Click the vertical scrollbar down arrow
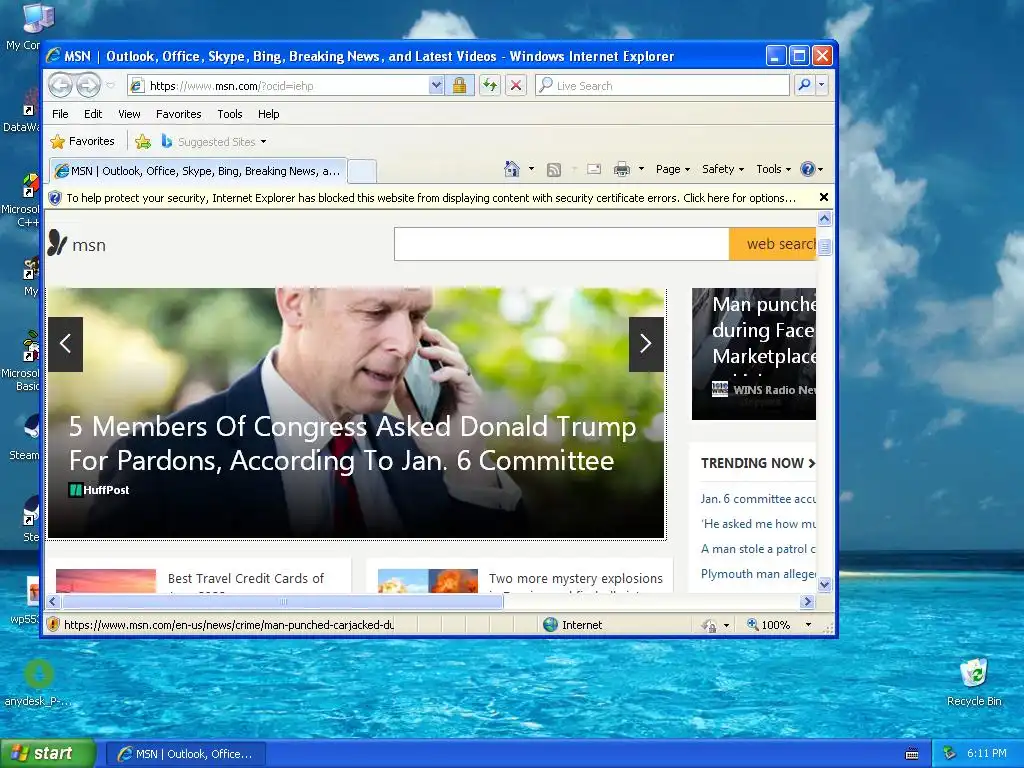This screenshot has width=1024, height=768. 824,584
